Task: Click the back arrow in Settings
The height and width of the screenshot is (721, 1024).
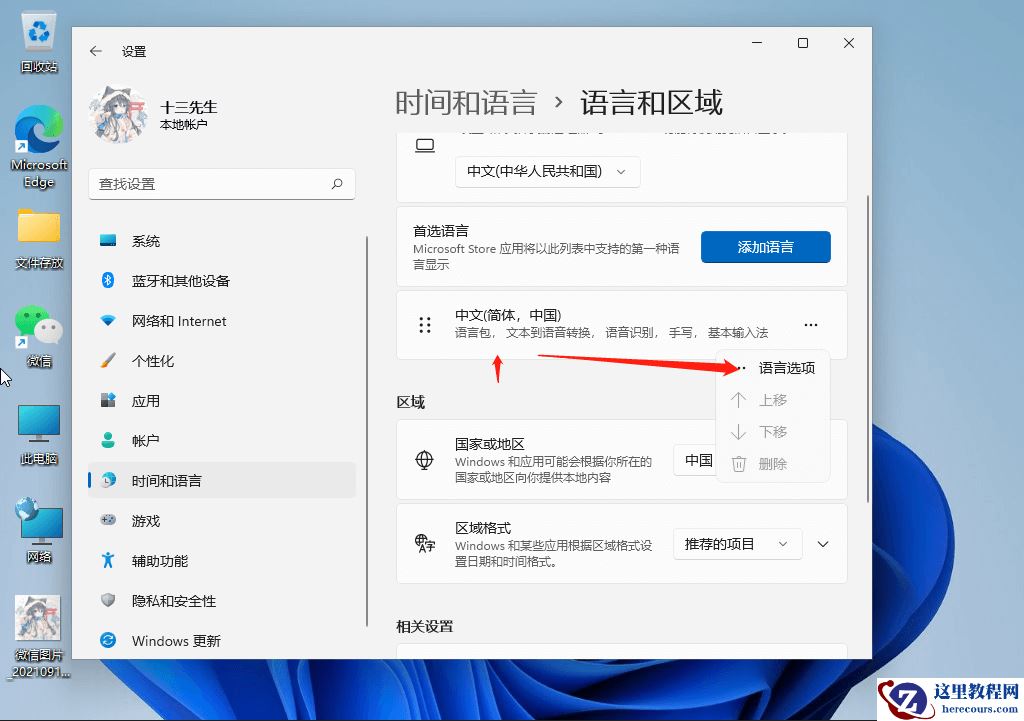Action: click(94, 50)
